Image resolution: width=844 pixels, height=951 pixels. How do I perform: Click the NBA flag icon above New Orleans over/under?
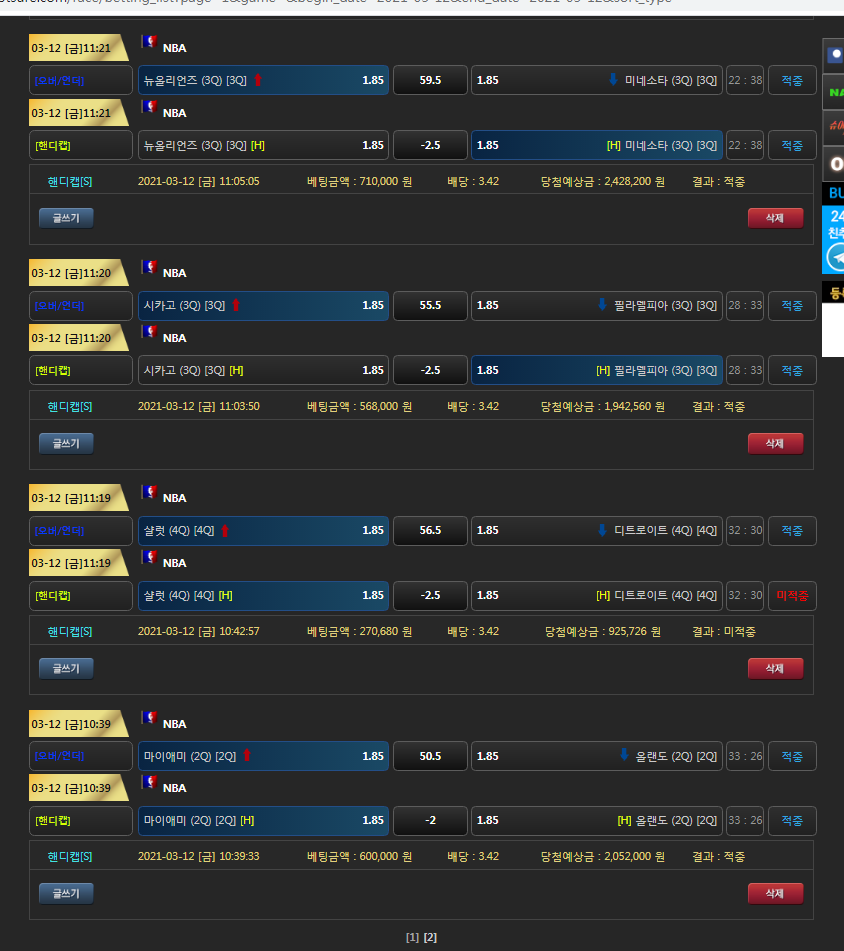tap(150, 42)
